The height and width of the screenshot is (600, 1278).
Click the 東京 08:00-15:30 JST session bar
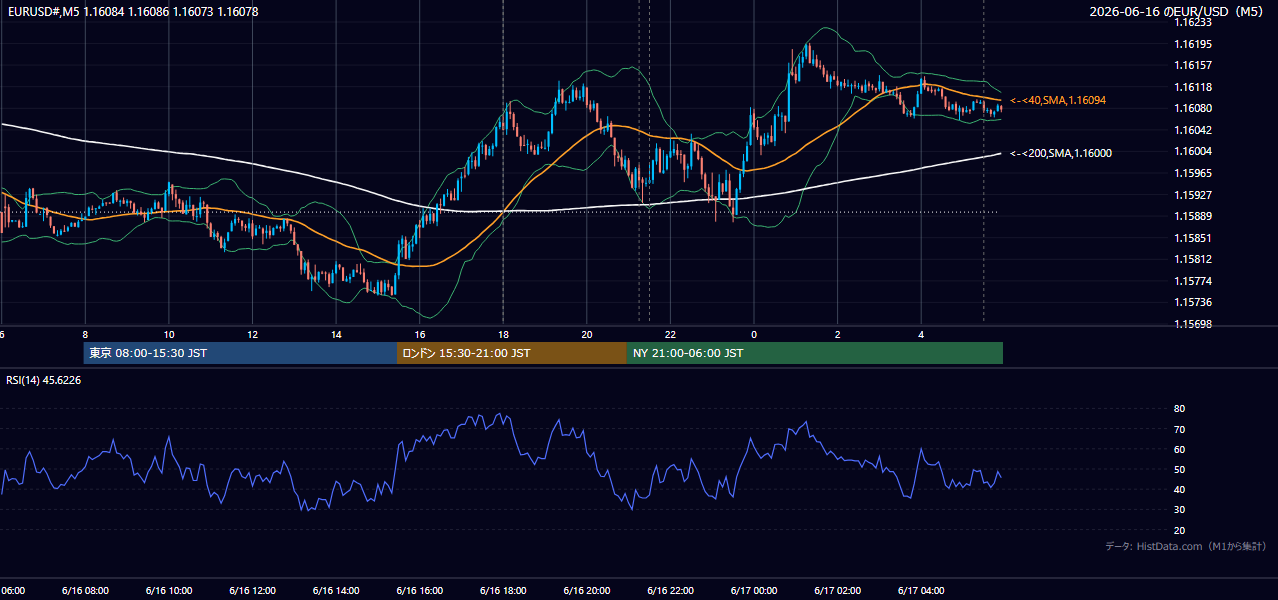pyautogui.click(x=240, y=353)
